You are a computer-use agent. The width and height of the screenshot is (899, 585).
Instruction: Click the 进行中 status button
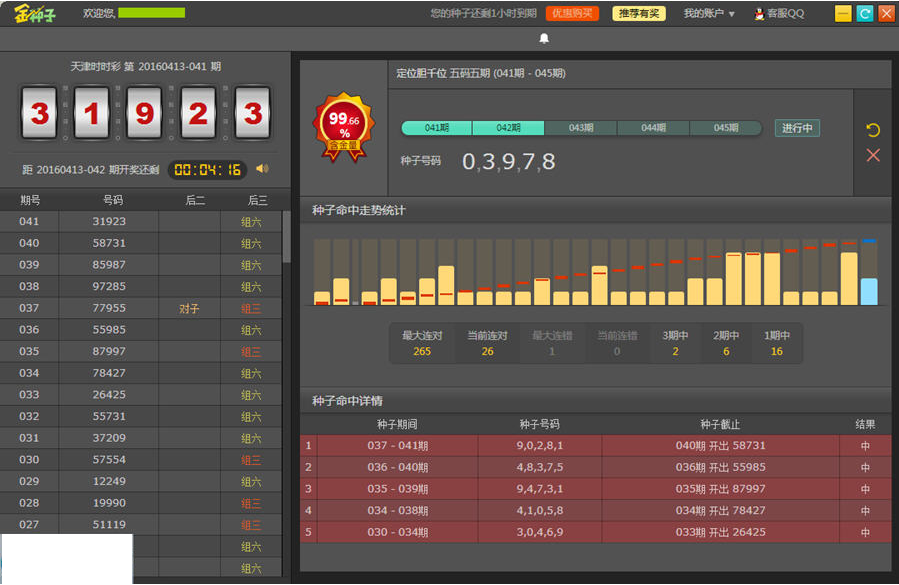(797, 128)
